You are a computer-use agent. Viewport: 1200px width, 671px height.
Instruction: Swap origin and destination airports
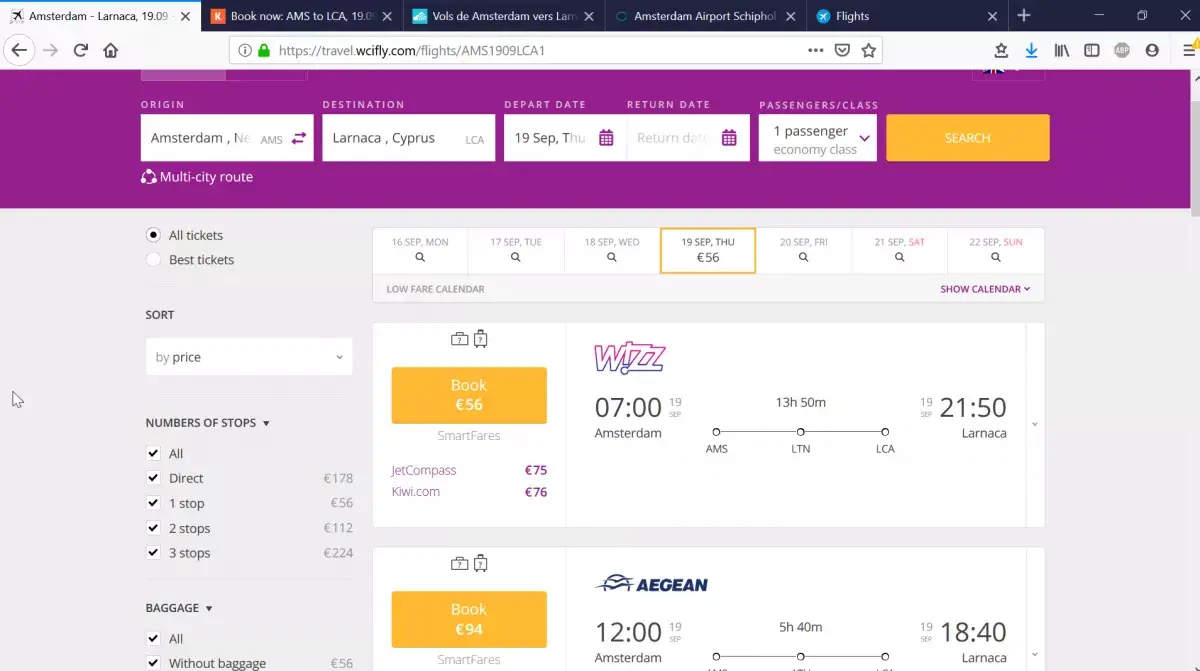point(298,138)
